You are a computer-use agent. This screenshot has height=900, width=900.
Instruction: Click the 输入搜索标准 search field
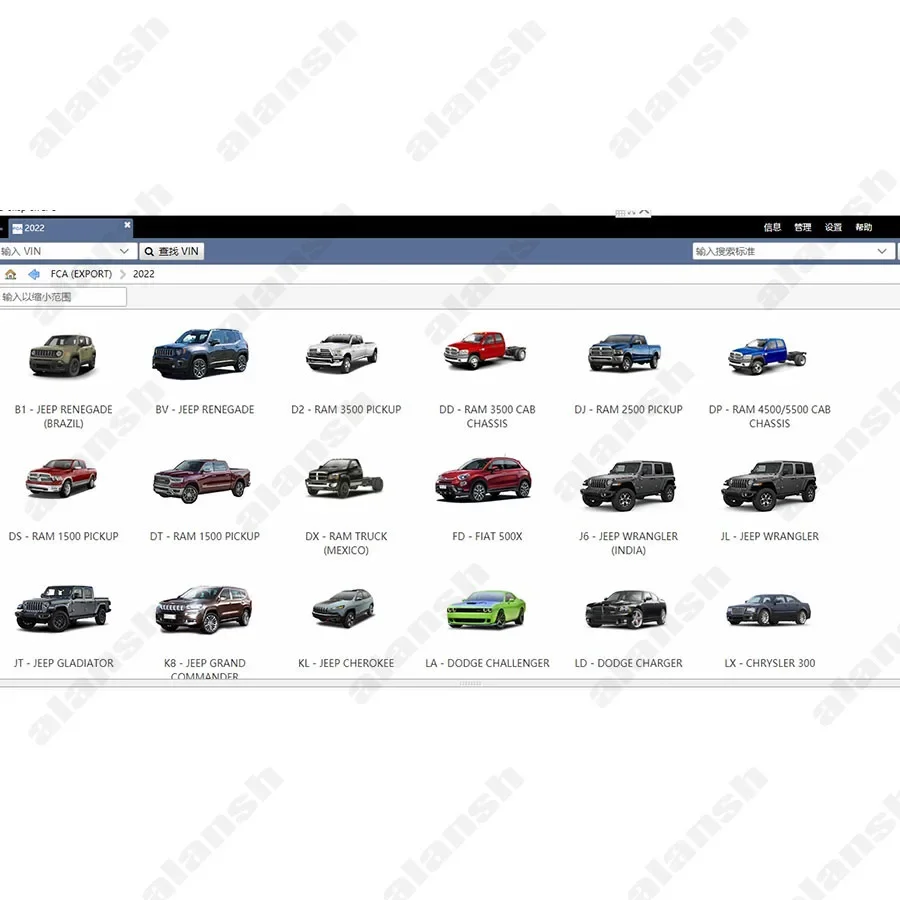point(793,251)
